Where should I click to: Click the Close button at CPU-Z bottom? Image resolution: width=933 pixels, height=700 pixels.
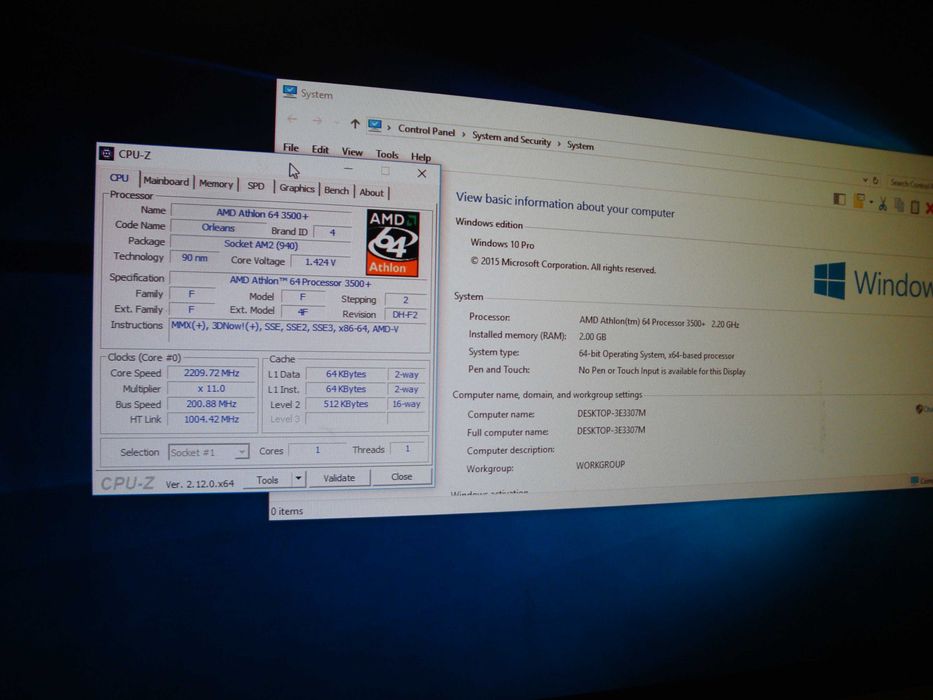pos(402,477)
